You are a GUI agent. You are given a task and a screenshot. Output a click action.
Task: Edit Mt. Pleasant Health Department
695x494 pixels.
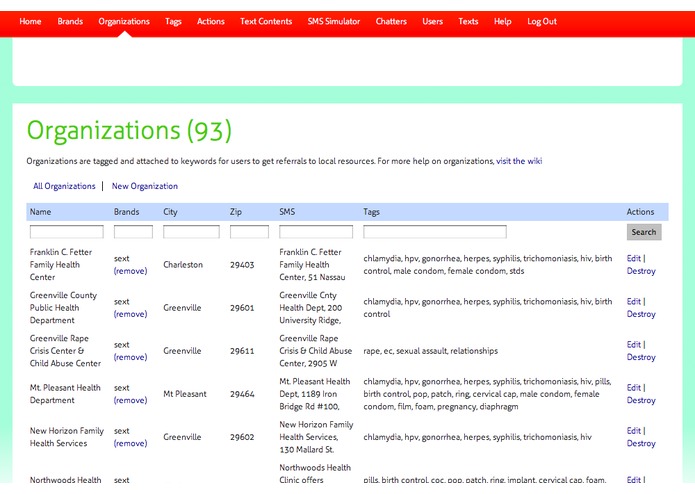click(633, 387)
